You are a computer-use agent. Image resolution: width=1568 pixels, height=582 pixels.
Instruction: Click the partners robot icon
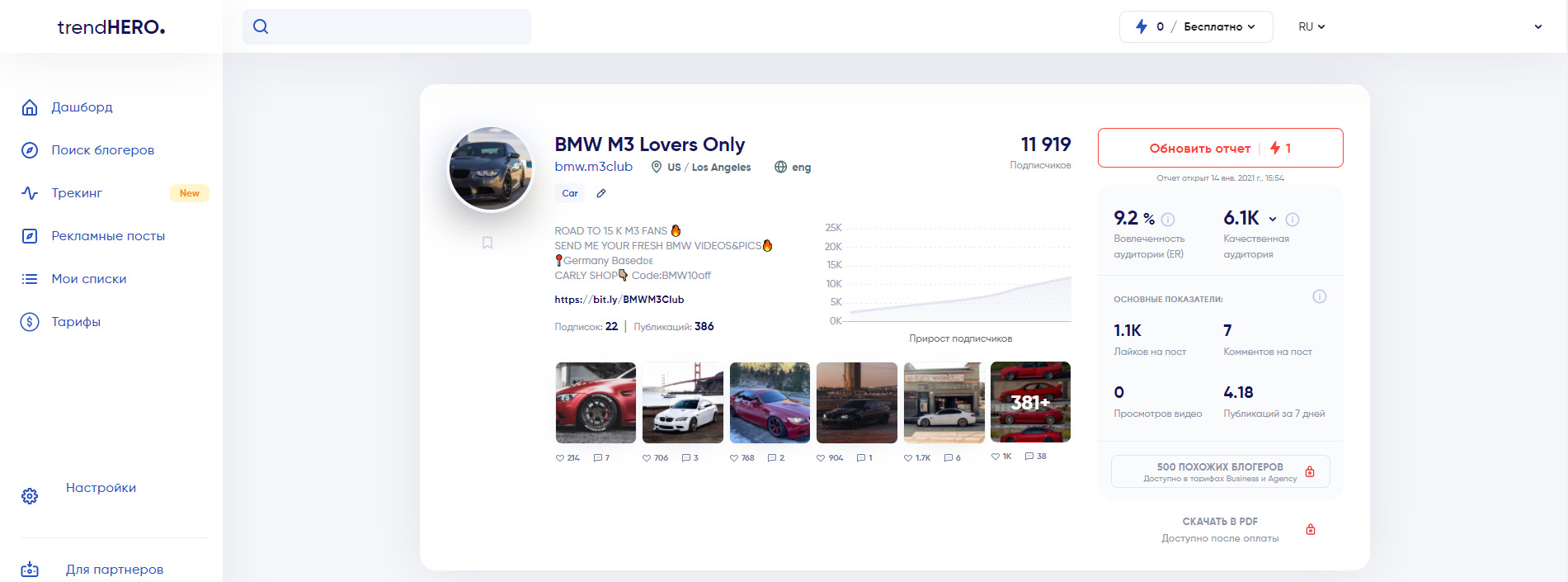[30, 570]
